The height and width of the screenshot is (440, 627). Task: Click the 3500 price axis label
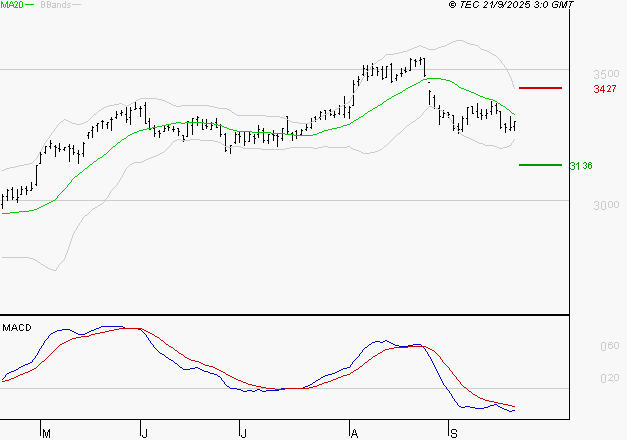coord(606,74)
